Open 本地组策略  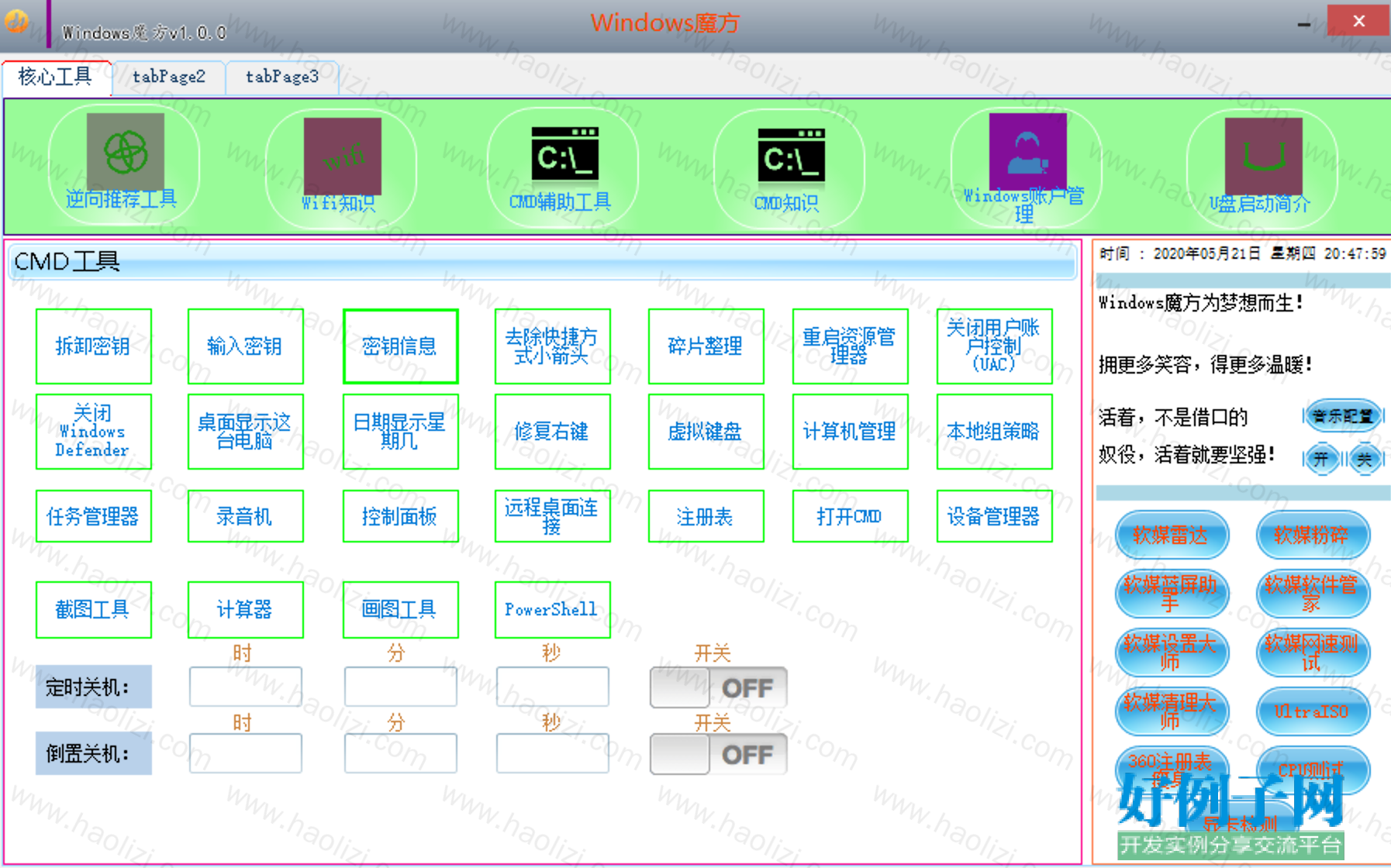[994, 432]
